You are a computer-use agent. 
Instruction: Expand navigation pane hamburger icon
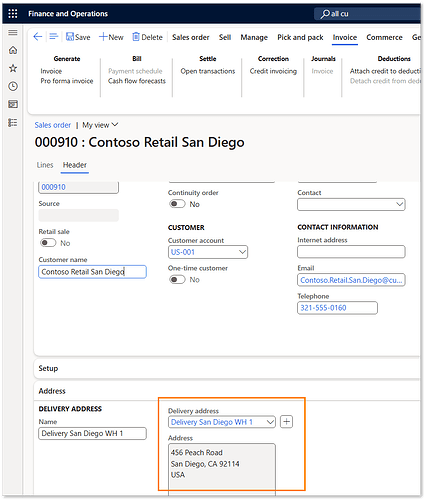(x=13, y=32)
